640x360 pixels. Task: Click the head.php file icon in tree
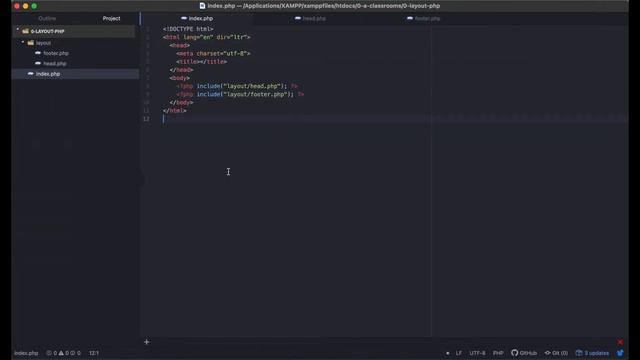pos(38,63)
